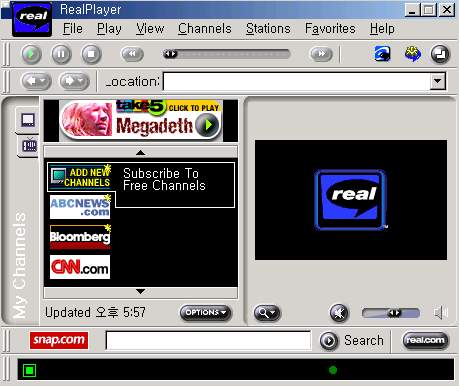Click the volume slider thumb
Viewport: 459px width, 386px height.
pos(394,313)
